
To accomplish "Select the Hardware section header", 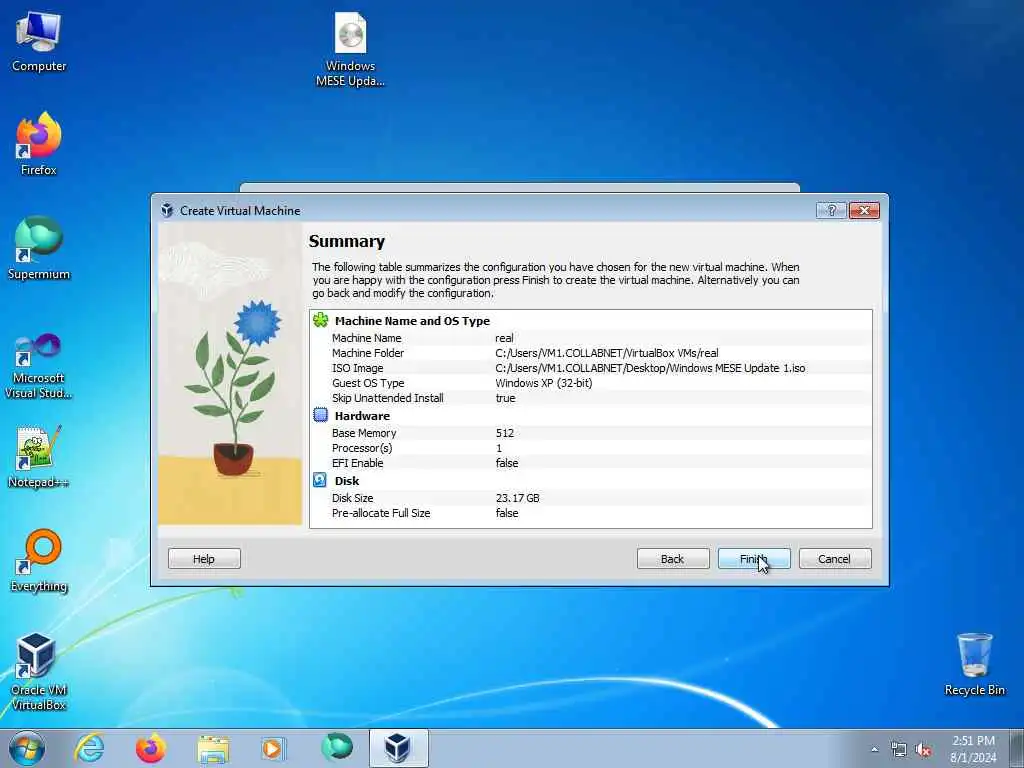I will click(x=362, y=416).
